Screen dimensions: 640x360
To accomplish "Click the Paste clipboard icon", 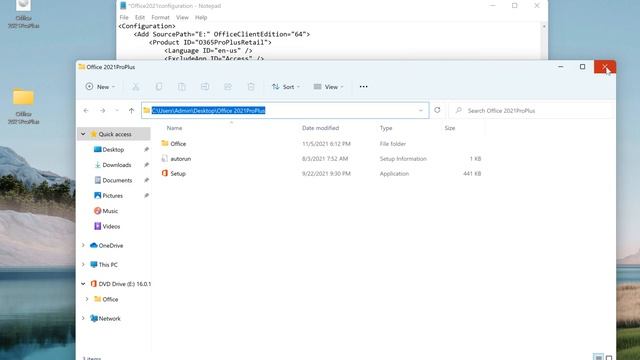I will click(x=182, y=87).
